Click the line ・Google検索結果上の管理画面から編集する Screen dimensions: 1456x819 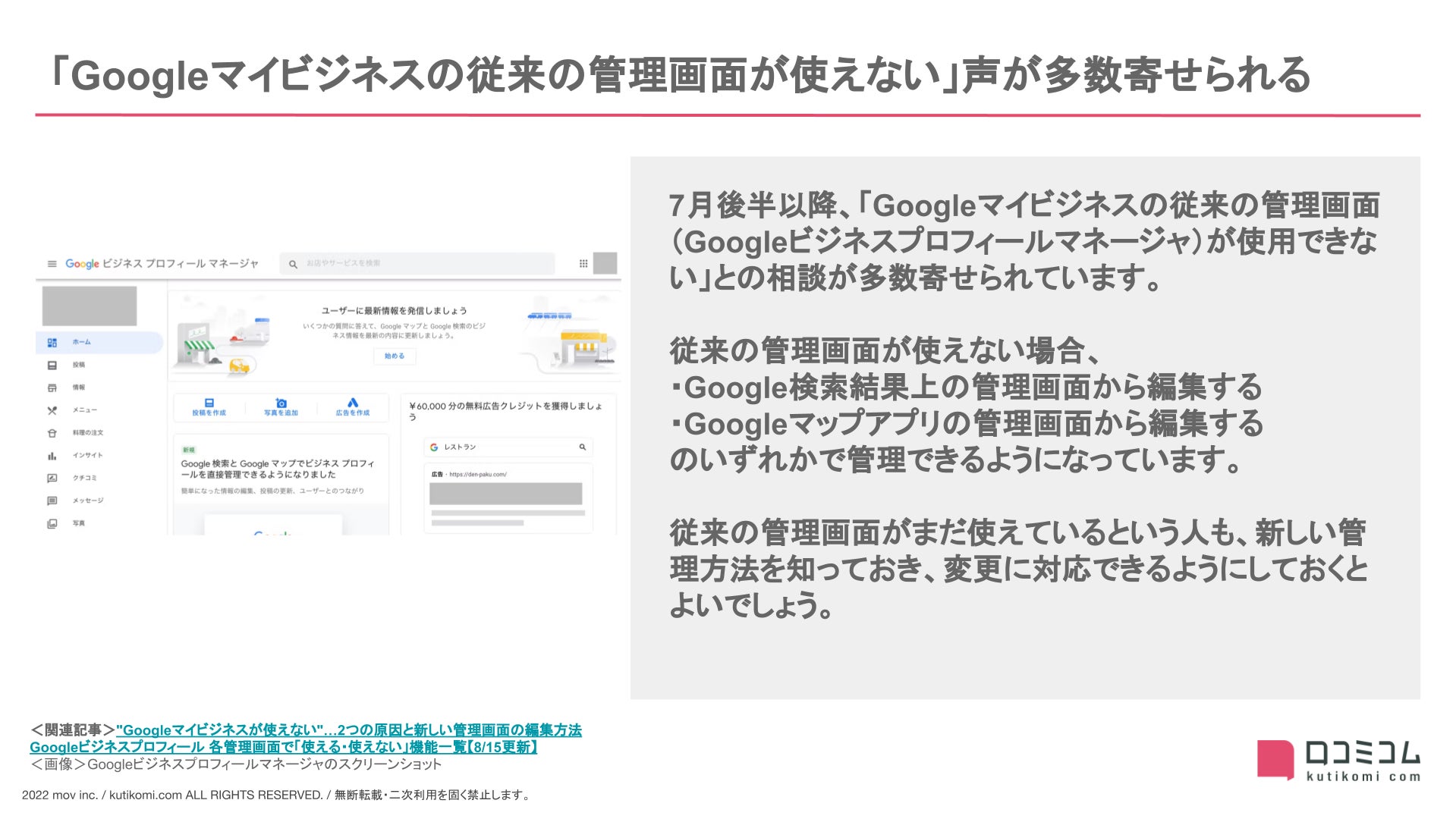tap(965, 388)
